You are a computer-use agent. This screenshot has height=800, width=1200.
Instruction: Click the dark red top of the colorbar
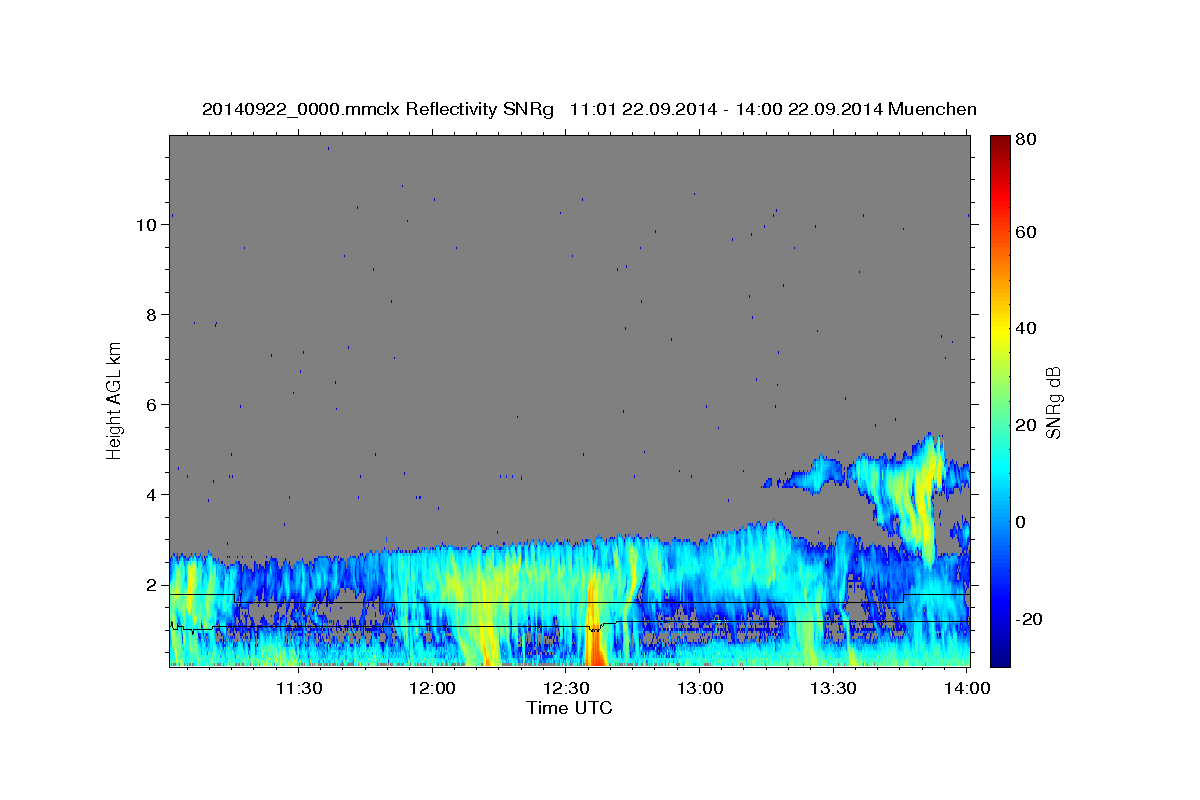point(1000,142)
